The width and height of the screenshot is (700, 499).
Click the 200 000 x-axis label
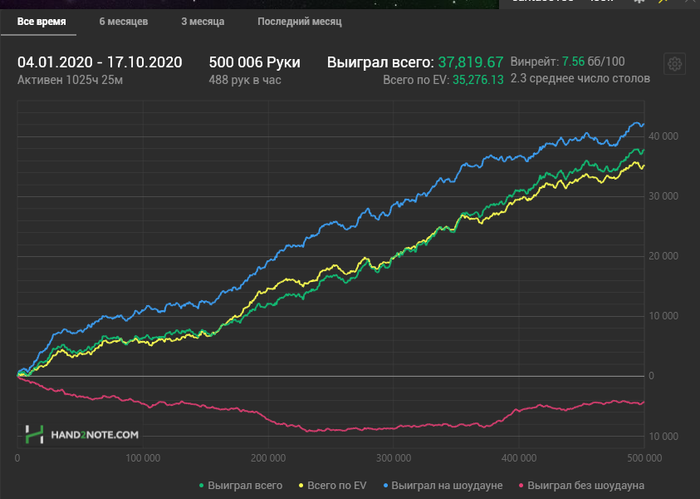(268, 458)
